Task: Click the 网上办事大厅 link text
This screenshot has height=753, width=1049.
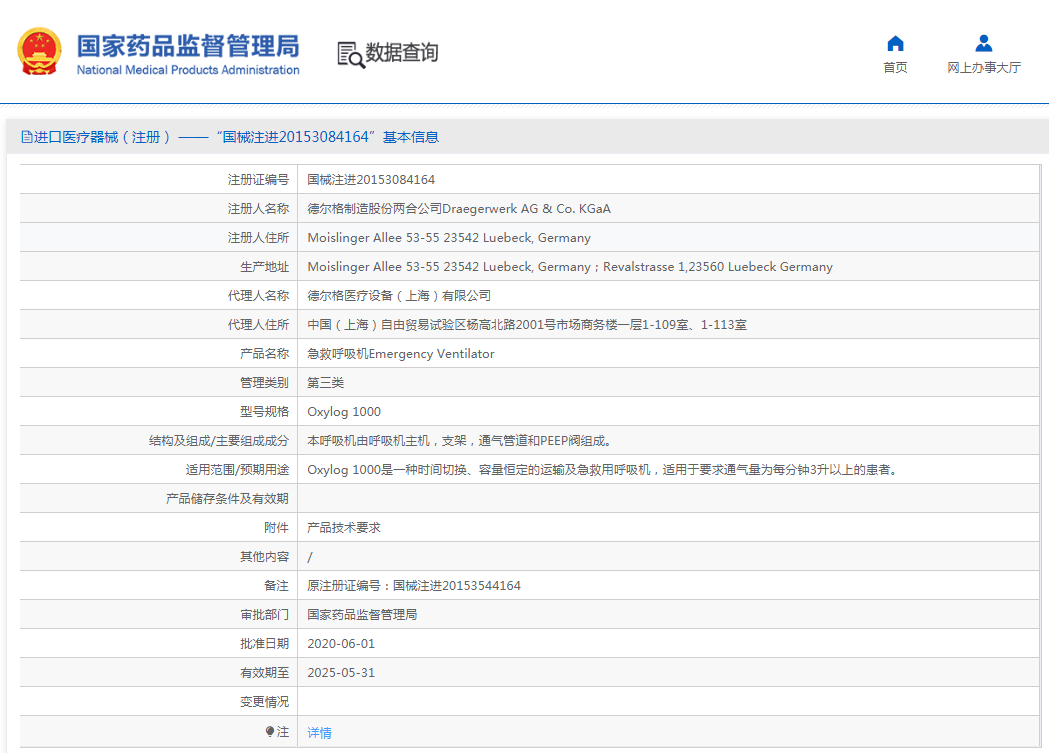Action: [983, 68]
